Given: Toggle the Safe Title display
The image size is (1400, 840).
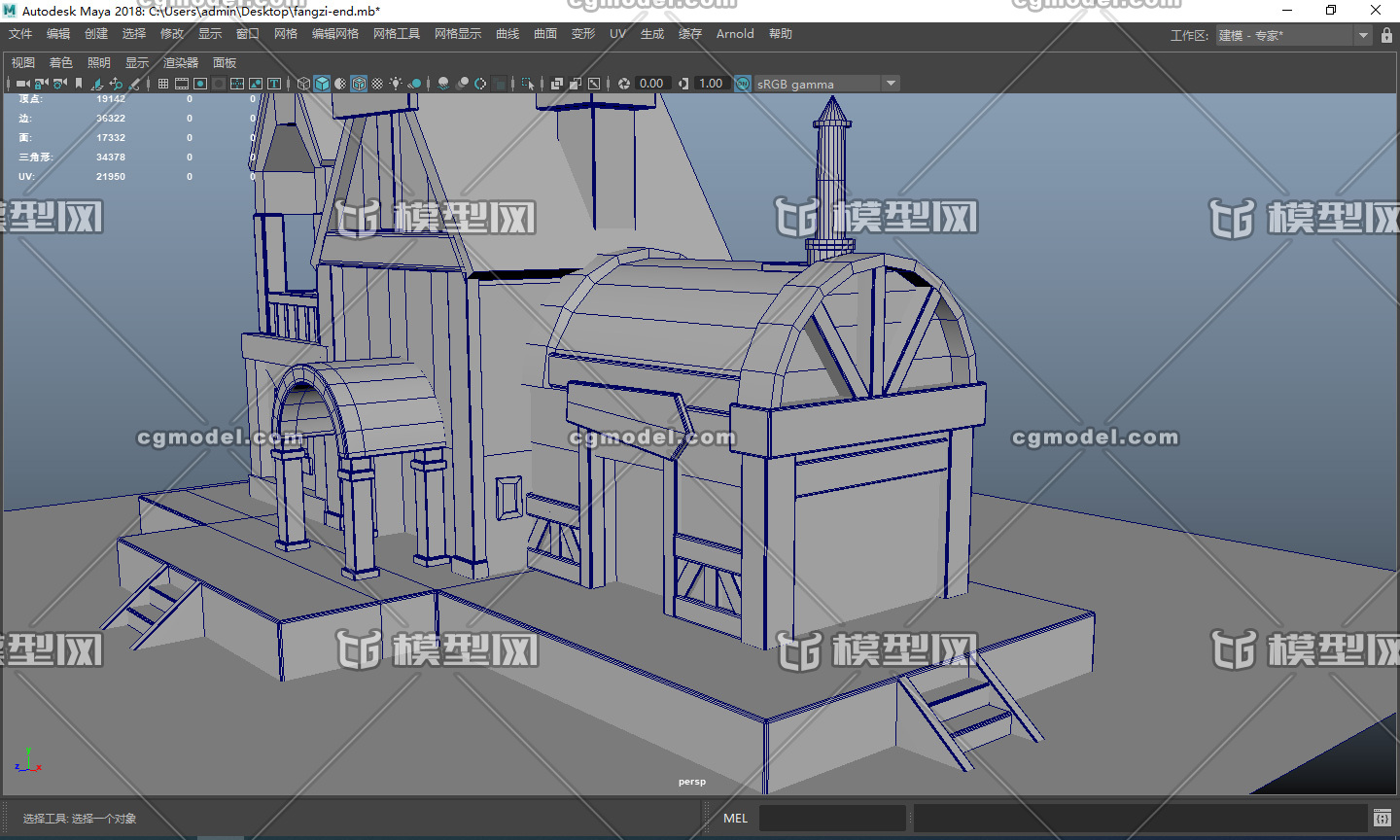Looking at the screenshot, I should [x=274, y=84].
